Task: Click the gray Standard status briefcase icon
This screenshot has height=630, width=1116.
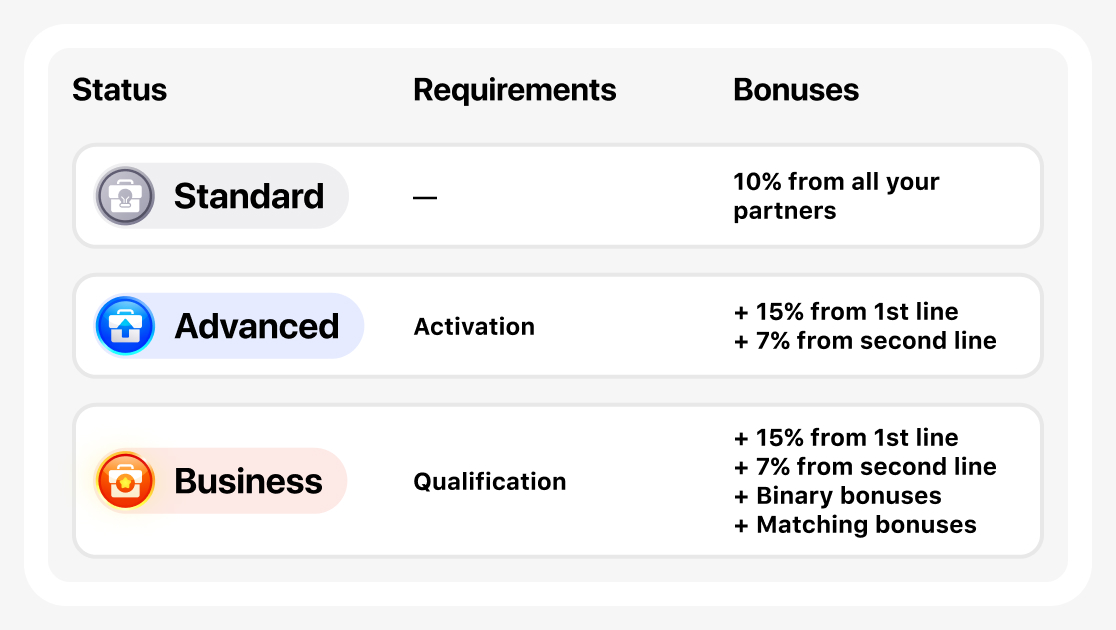Action: 125,196
